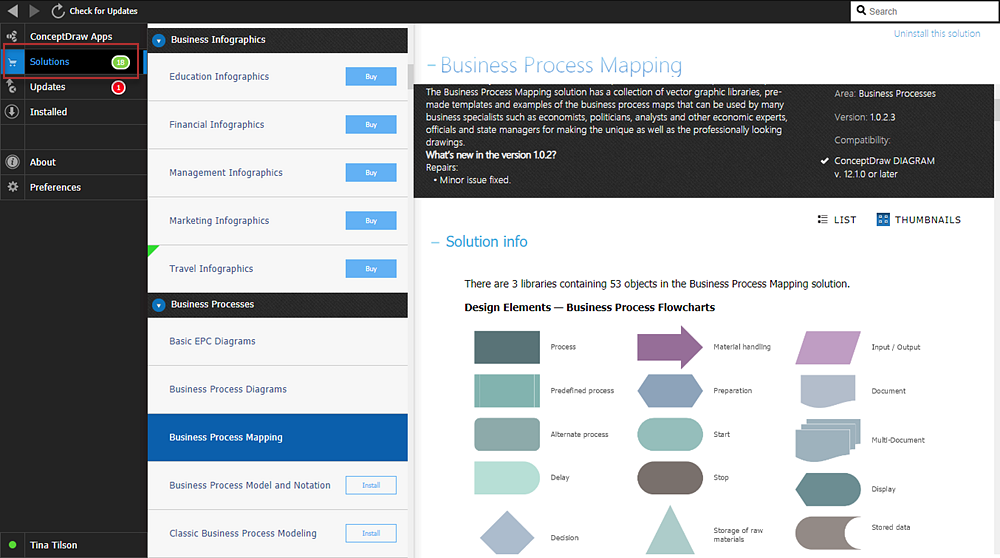
Task: Click the Preferences gear icon
Action: point(12,187)
